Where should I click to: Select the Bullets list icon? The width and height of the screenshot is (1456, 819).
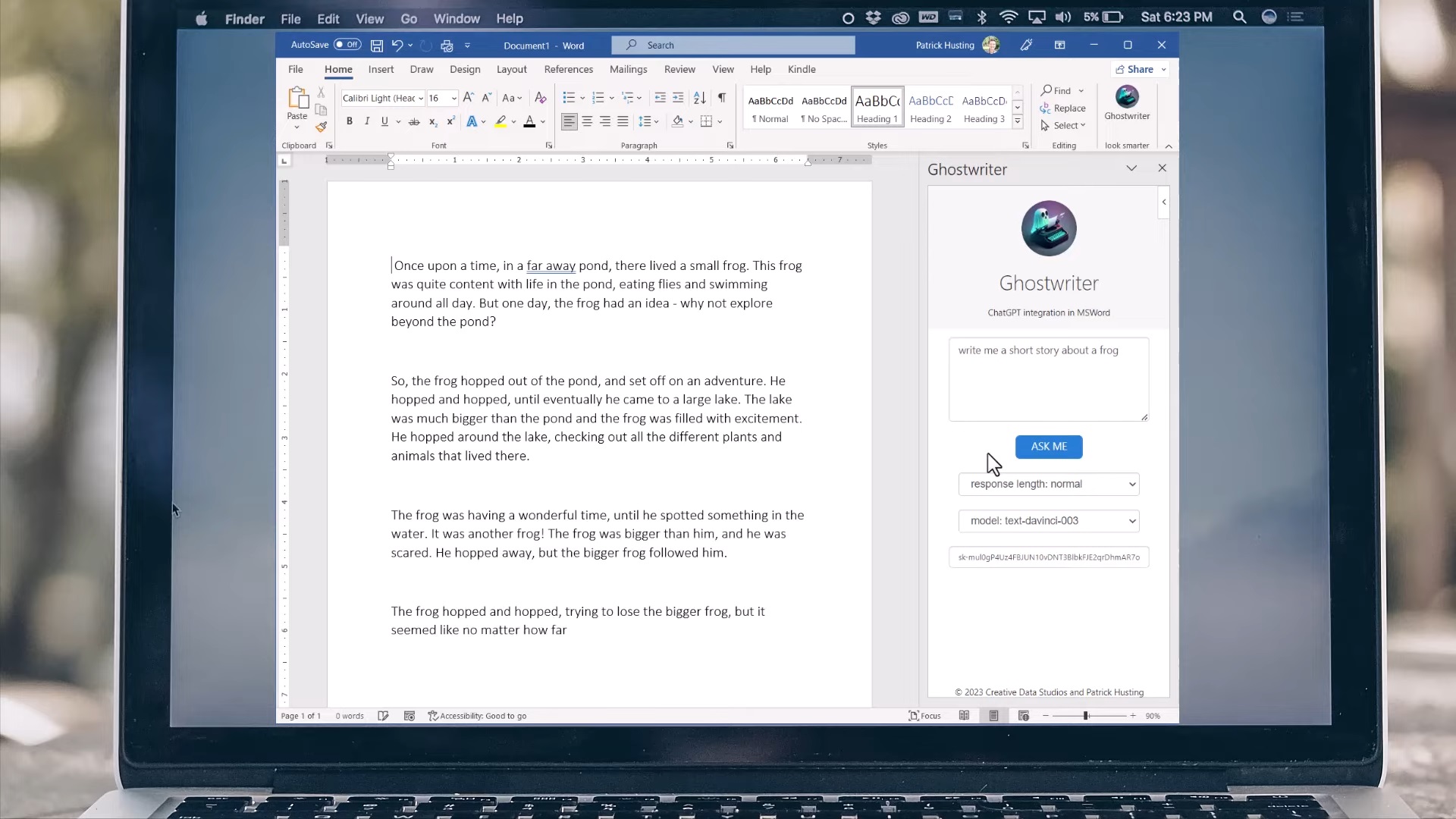click(569, 96)
